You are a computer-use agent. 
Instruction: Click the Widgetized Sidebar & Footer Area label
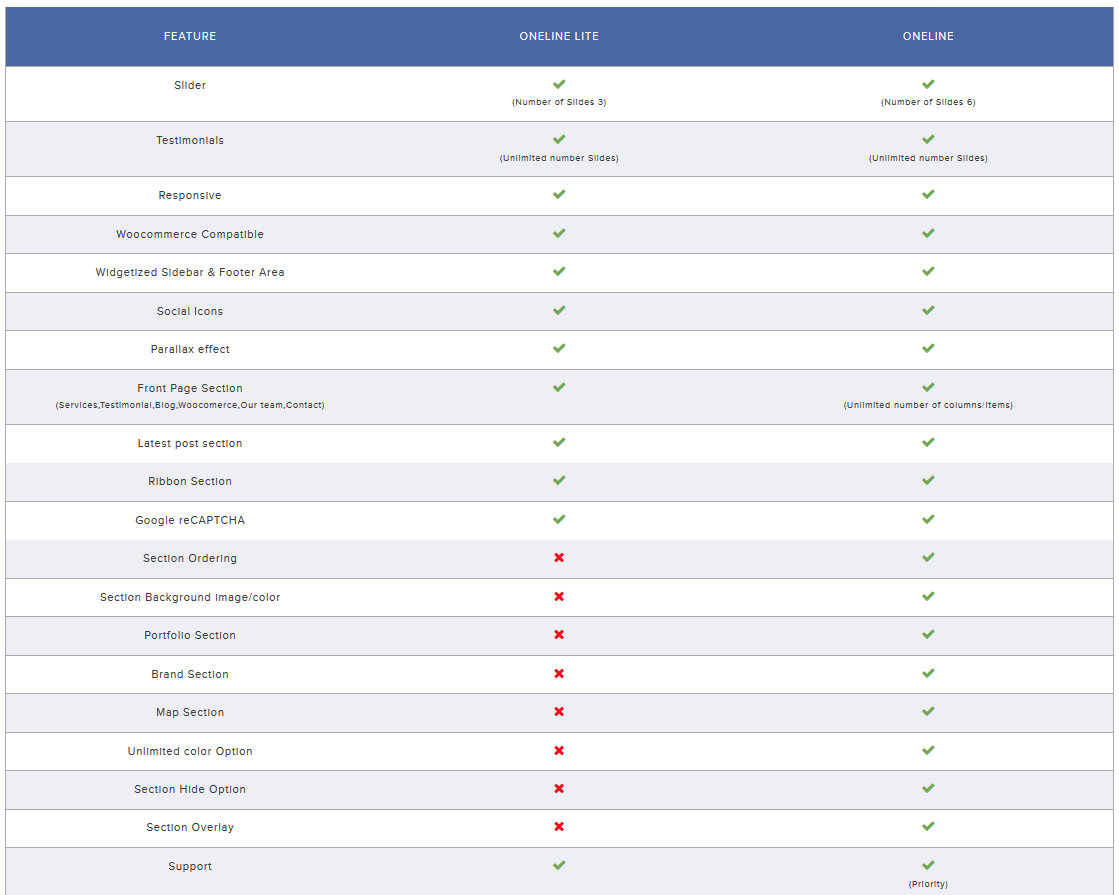click(x=190, y=272)
